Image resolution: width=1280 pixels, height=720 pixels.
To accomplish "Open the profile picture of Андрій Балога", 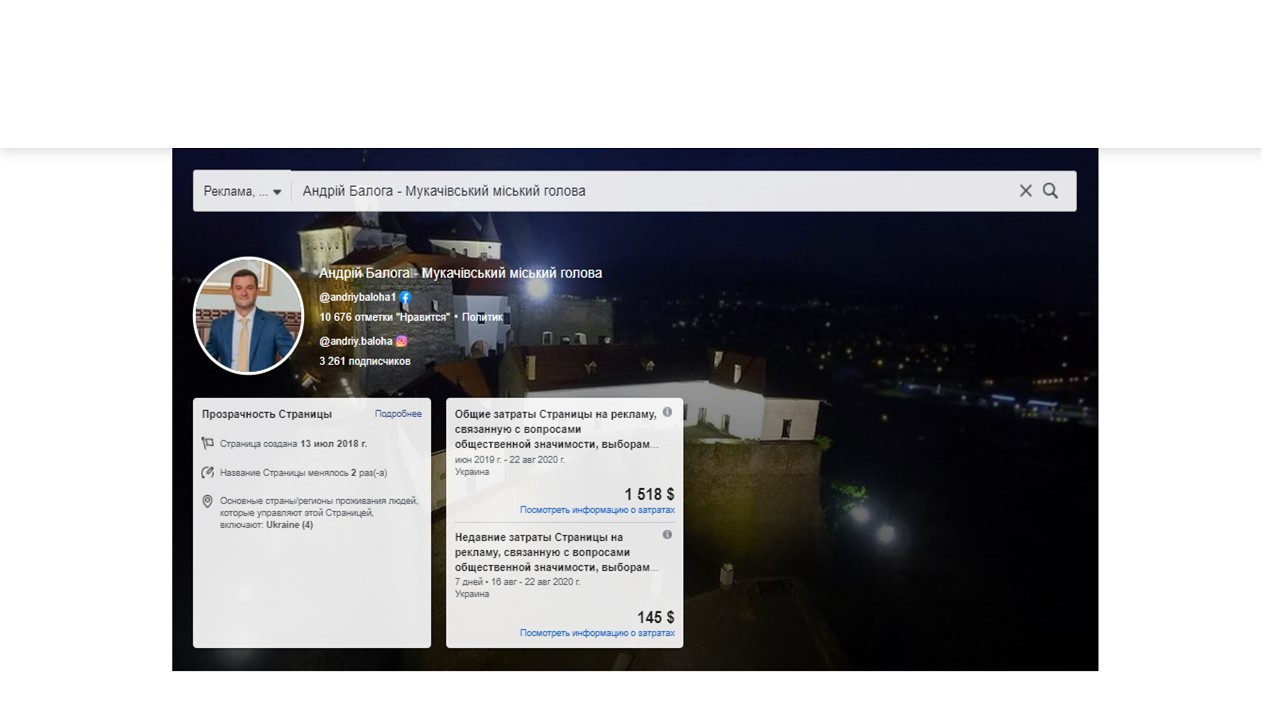I will (248, 316).
